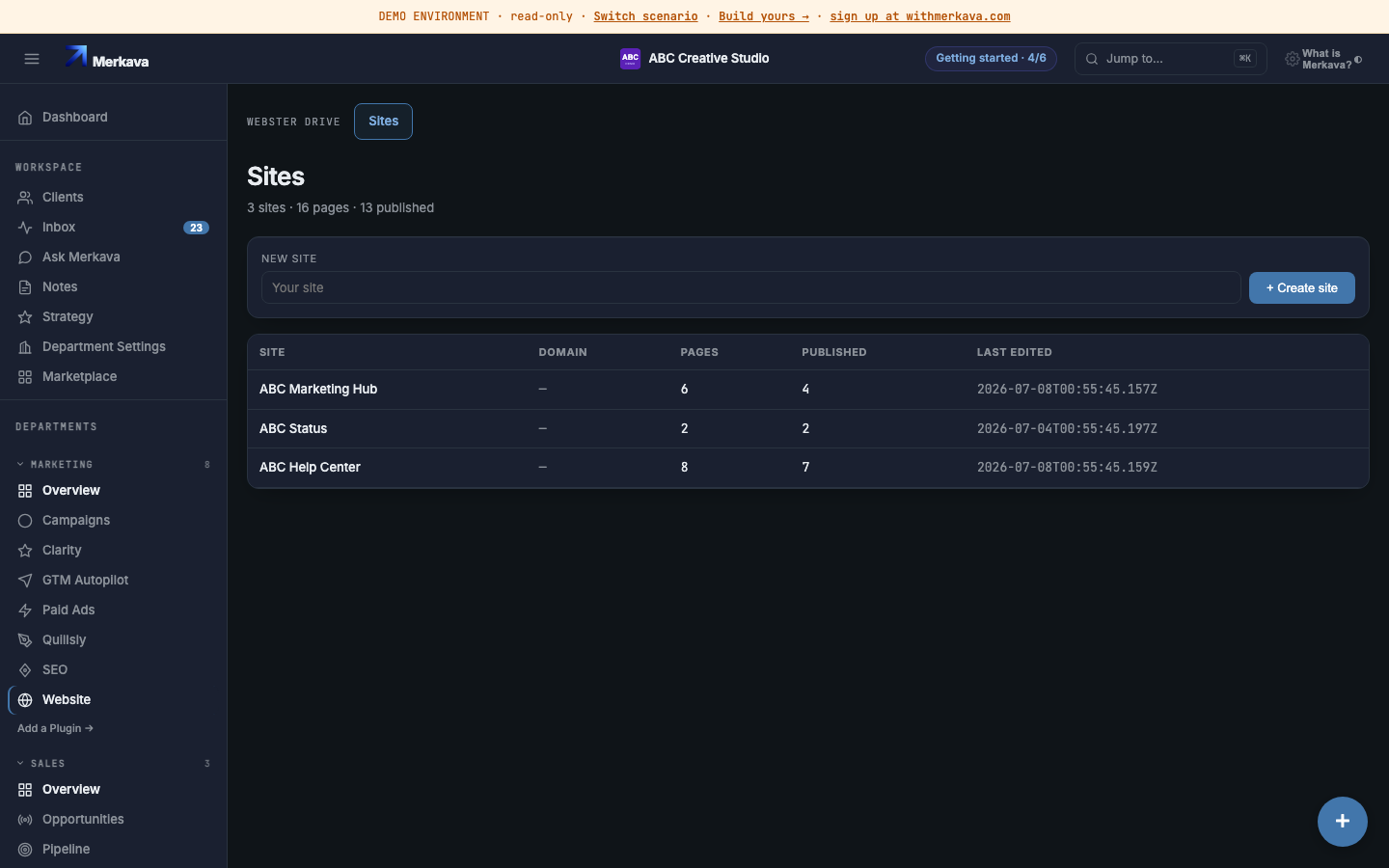Focus the Your site name field

click(x=750, y=287)
